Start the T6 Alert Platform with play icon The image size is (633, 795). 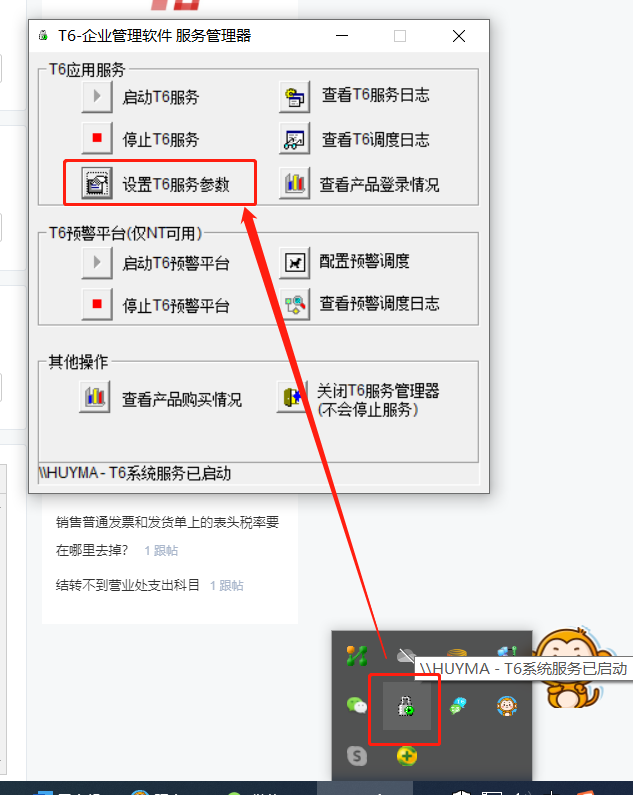point(97,263)
